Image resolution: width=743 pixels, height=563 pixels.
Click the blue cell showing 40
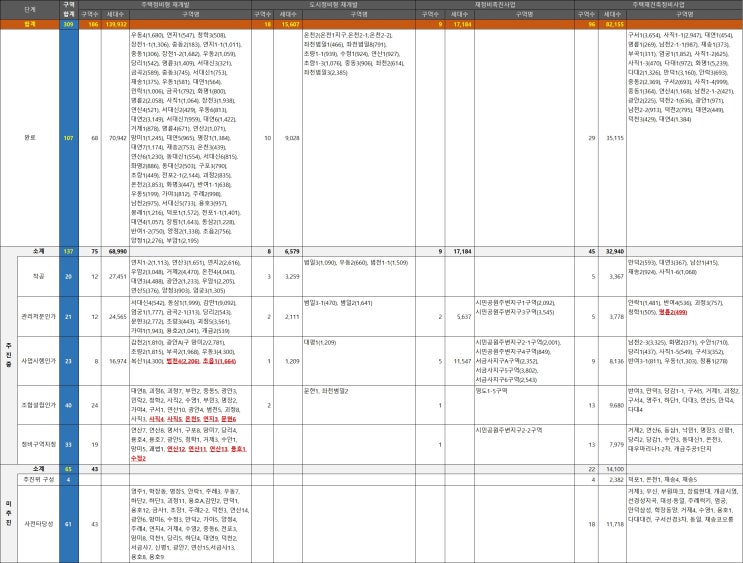click(69, 405)
